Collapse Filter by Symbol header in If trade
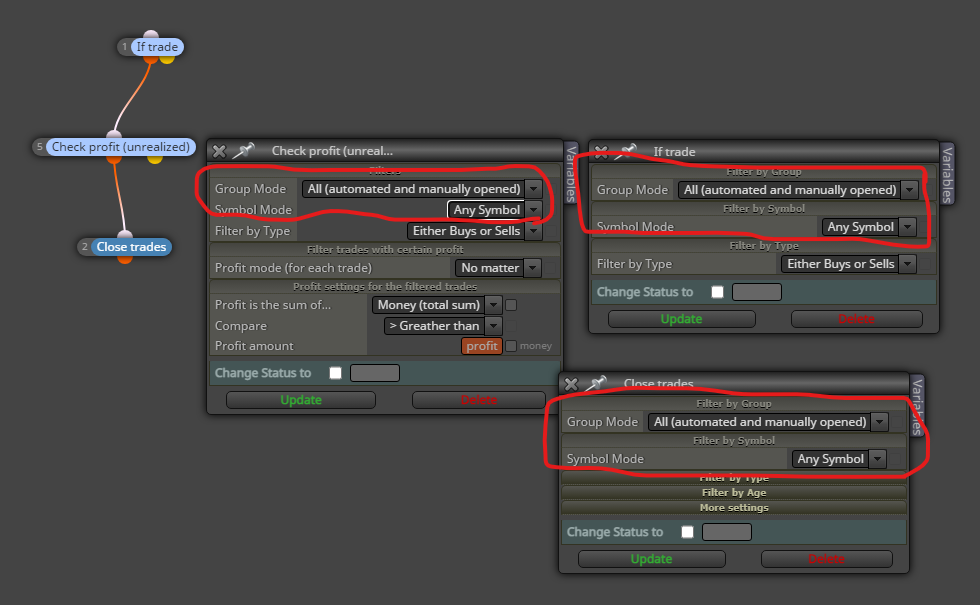Image resolution: width=980 pixels, height=605 pixels. click(x=764, y=209)
